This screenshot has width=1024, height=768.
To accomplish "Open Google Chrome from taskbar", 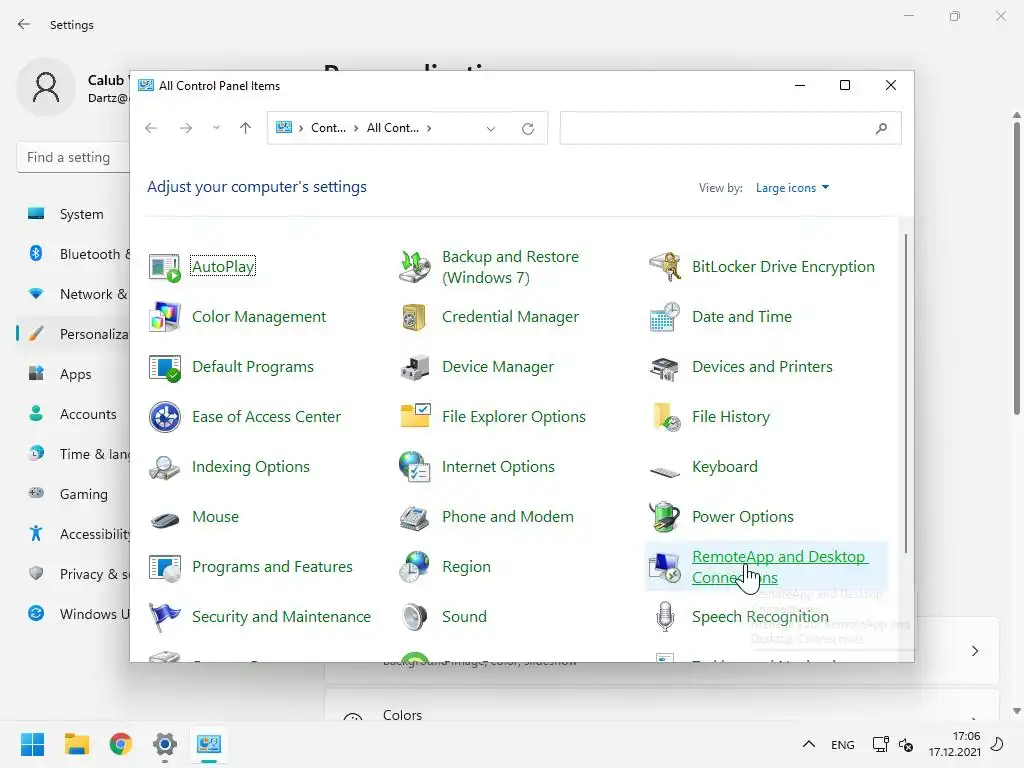I will pyautogui.click(x=120, y=744).
